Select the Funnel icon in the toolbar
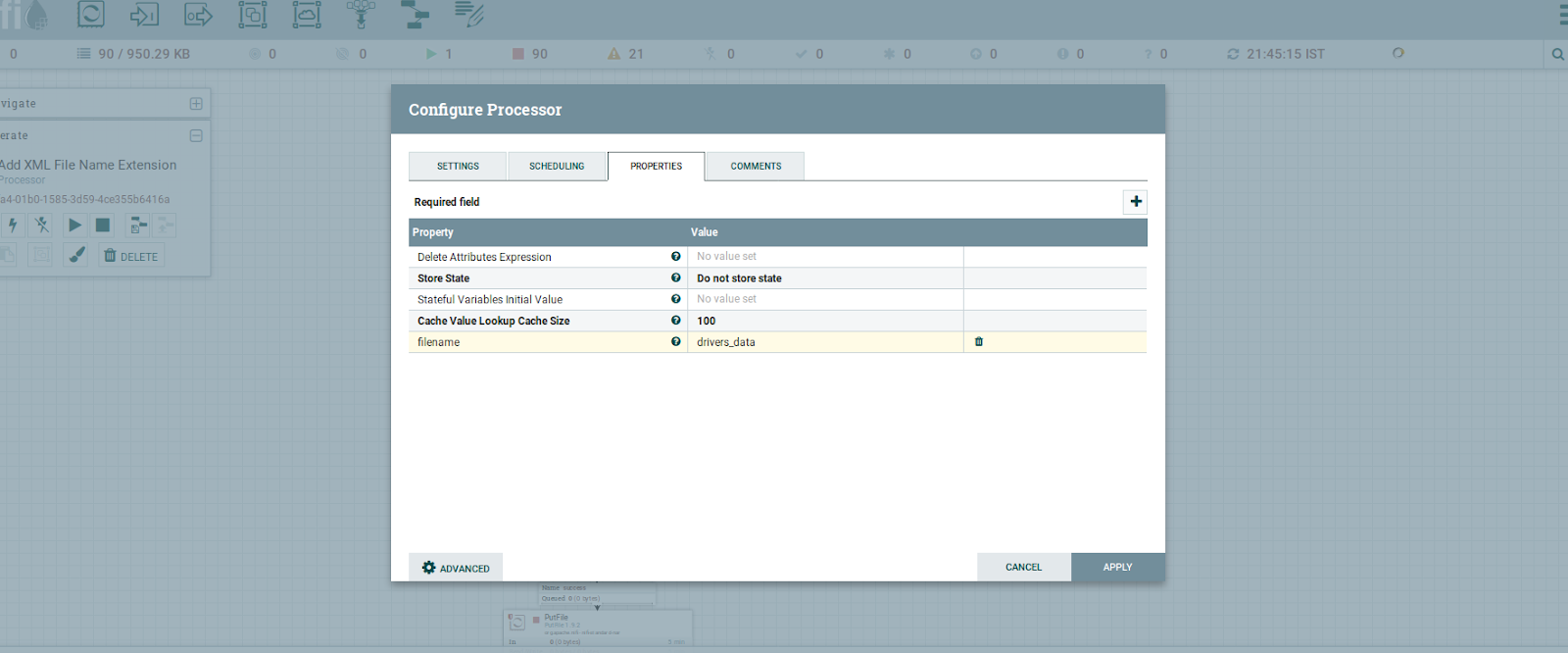Image resolution: width=1568 pixels, height=653 pixels. click(x=361, y=15)
